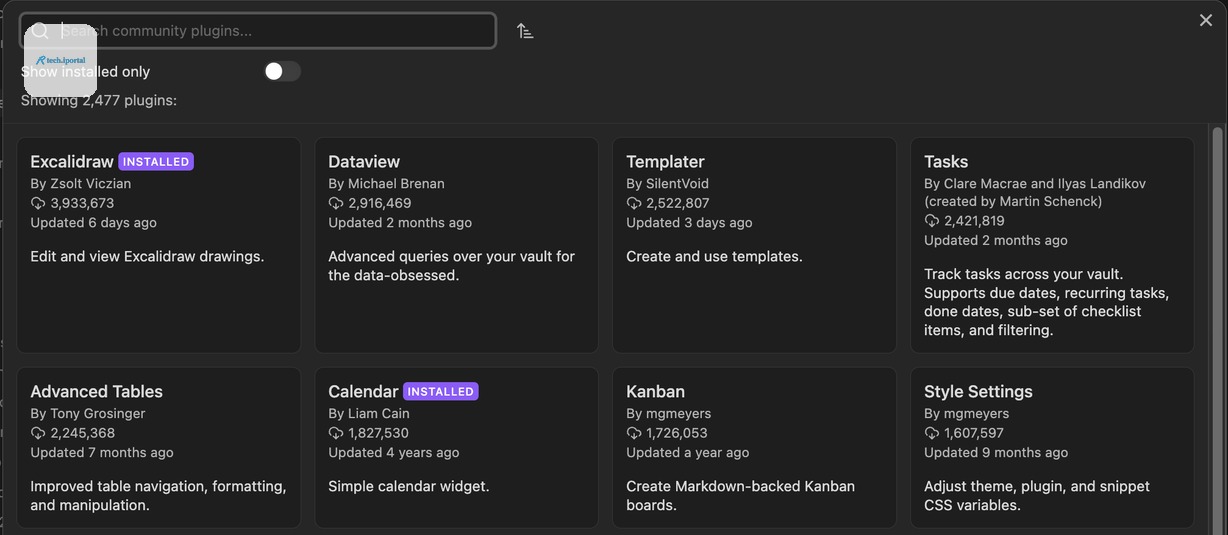Click the INSTALLED badge on Calendar

(441, 391)
